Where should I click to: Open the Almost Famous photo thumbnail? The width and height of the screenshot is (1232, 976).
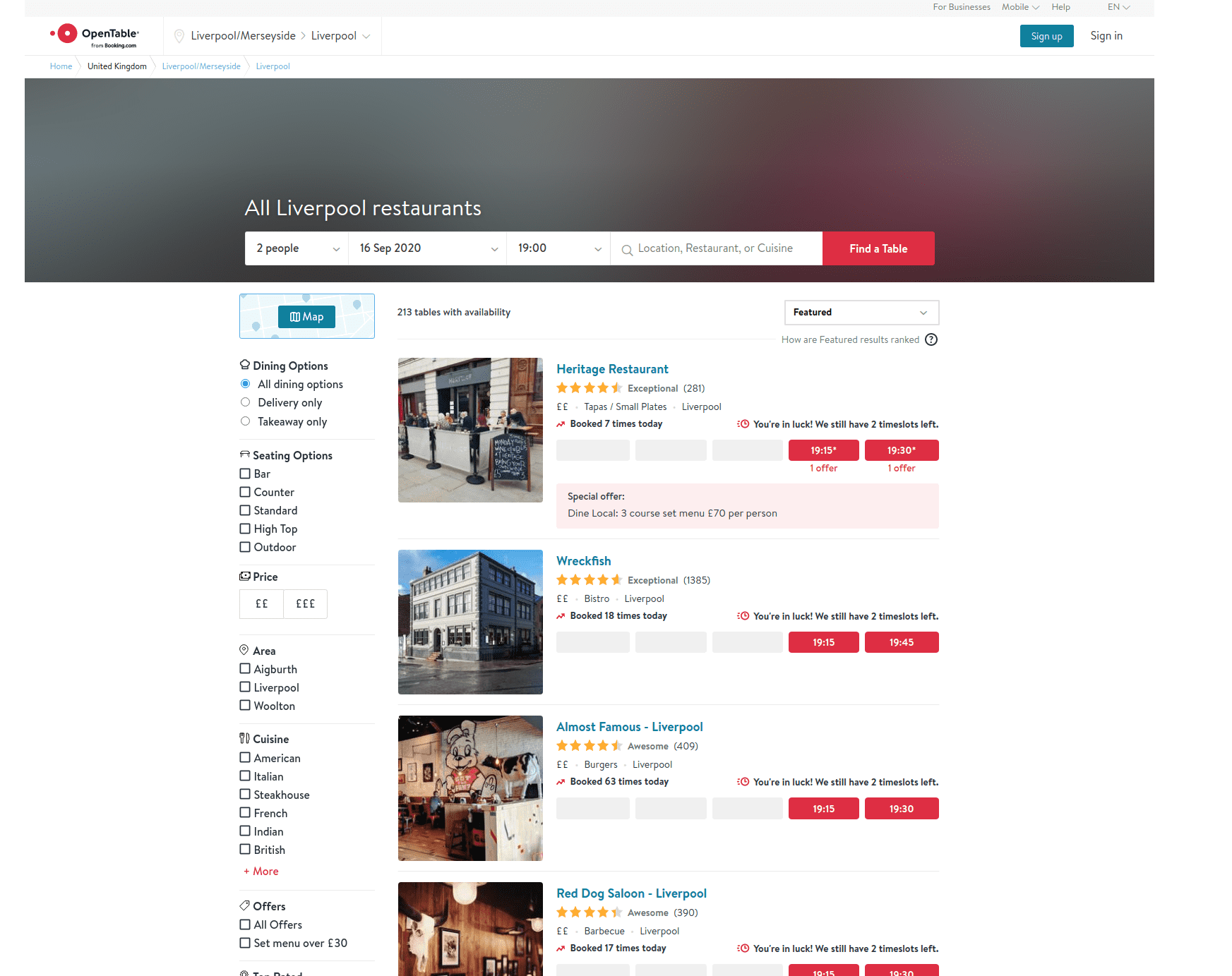[x=470, y=788]
